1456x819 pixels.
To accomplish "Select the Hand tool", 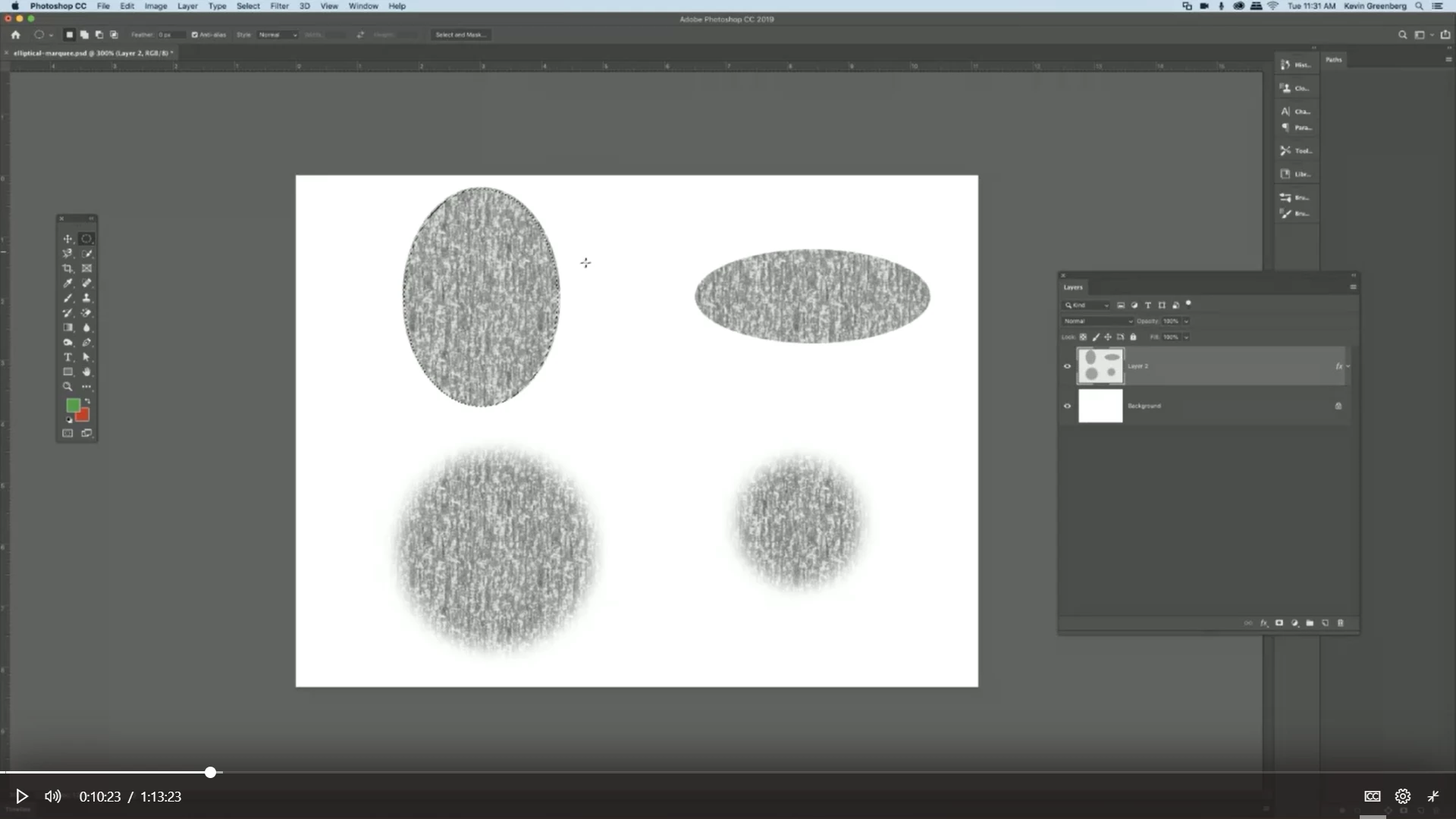I will [x=86, y=372].
